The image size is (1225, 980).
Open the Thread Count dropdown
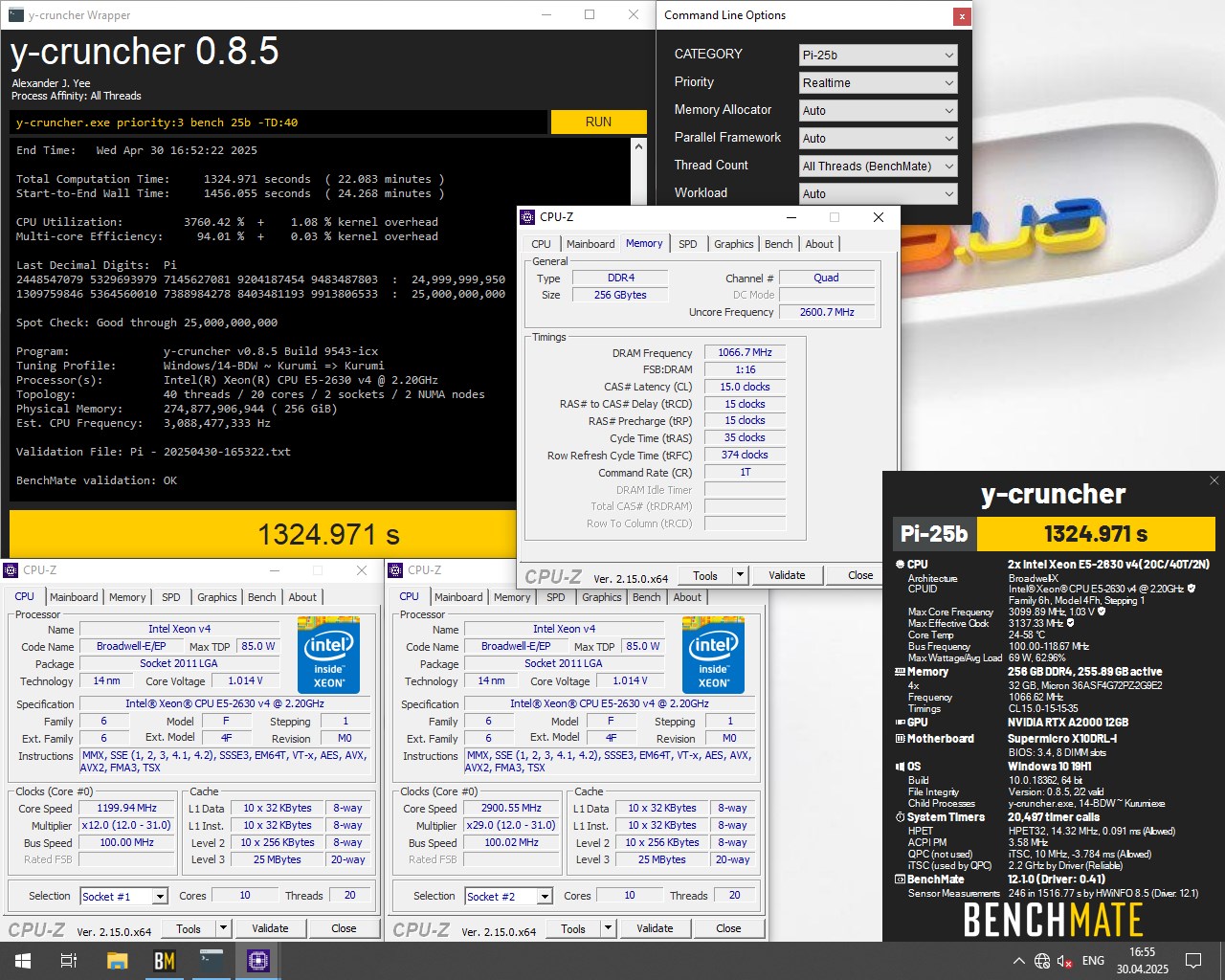coord(878,167)
